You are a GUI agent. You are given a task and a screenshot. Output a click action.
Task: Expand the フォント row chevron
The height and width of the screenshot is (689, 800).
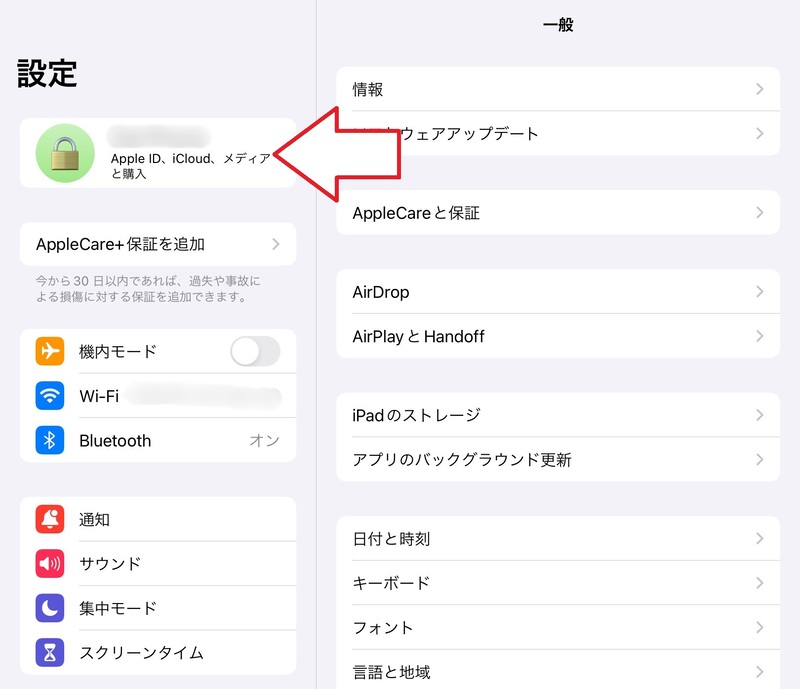(x=760, y=627)
